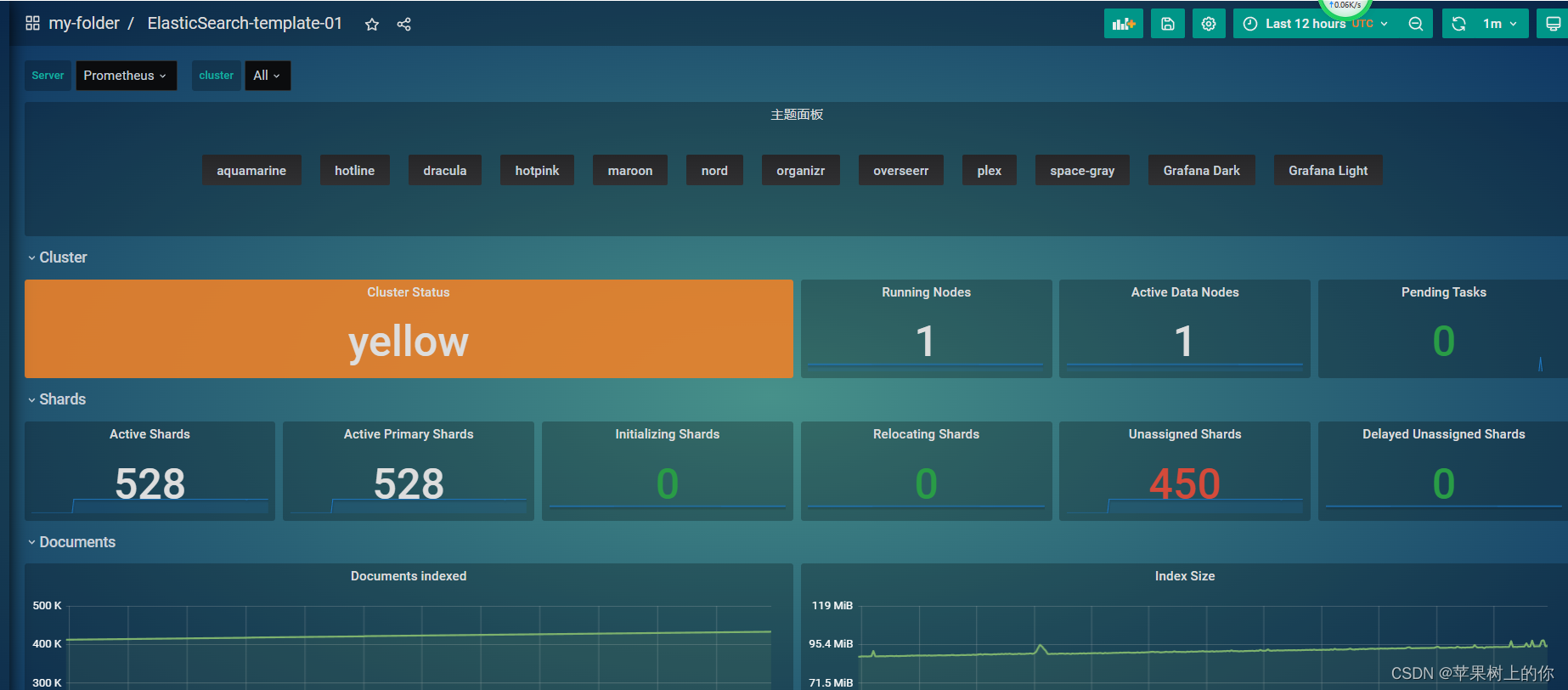Open Cluster Status panel title menu
Image resolution: width=1568 pixels, height=690 pixels.
409,292
